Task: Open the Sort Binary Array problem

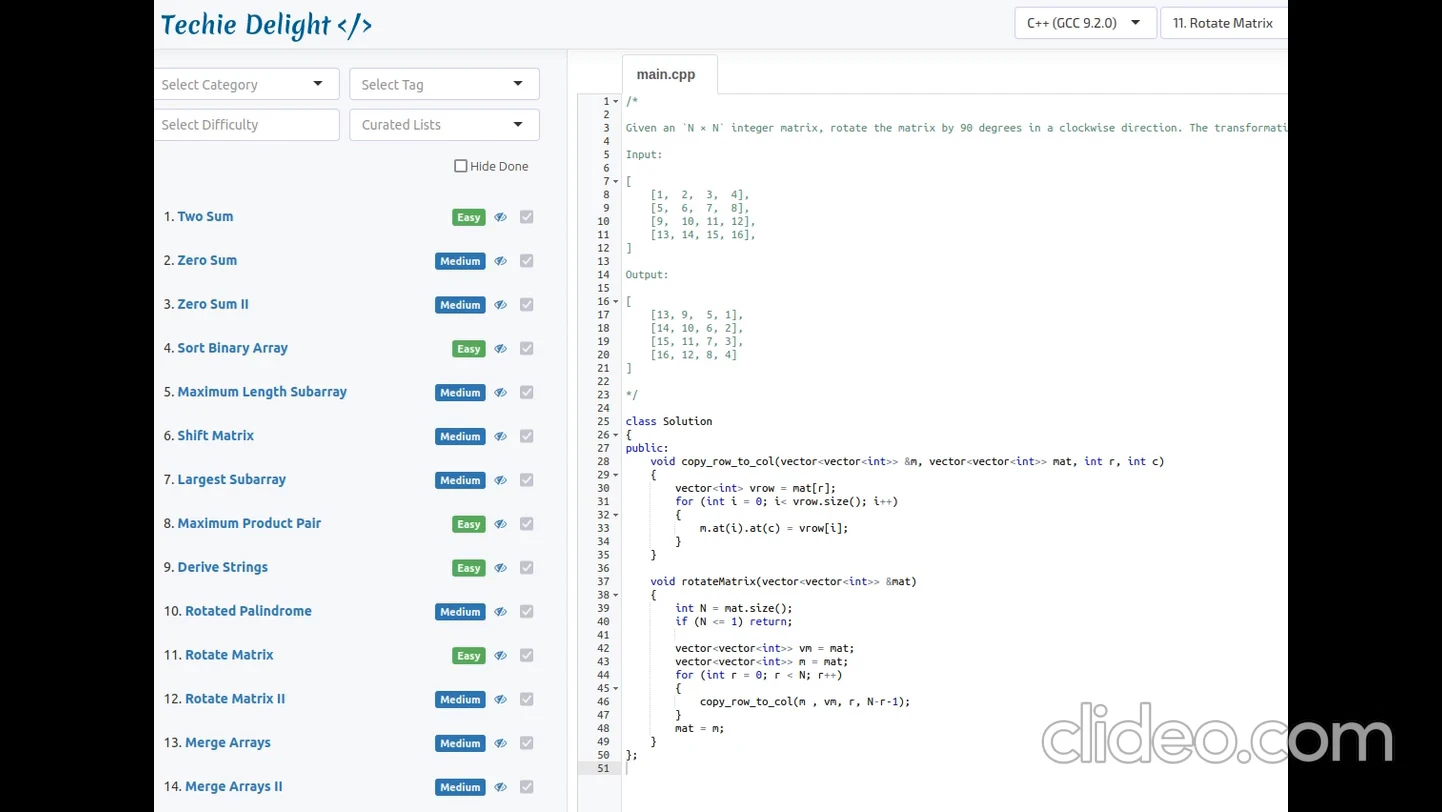Action: 232,348
